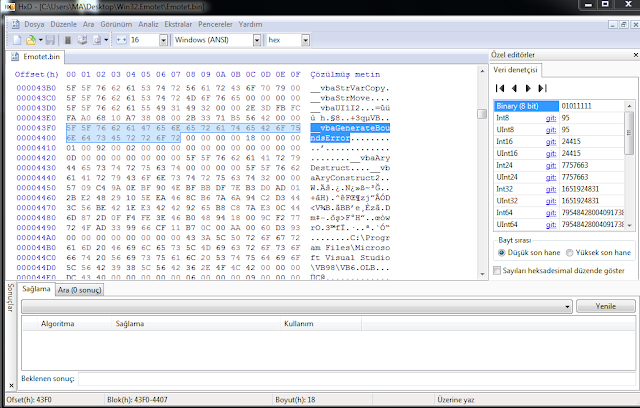Expand the disk image arrow menu
This screenshot has width=640, height=408.
(x=106, y=40)
